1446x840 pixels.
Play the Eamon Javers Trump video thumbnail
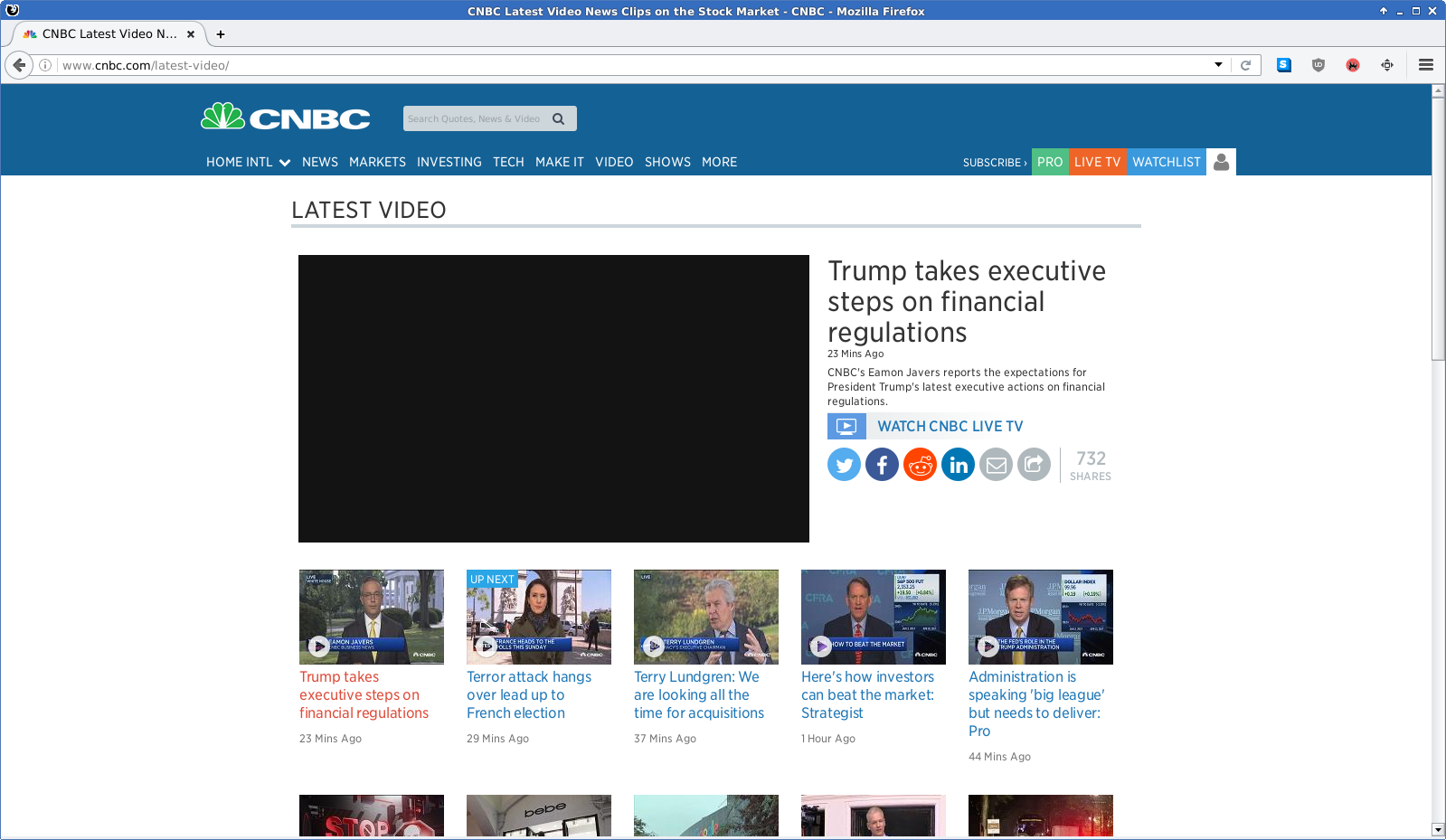tap(372, 617)
